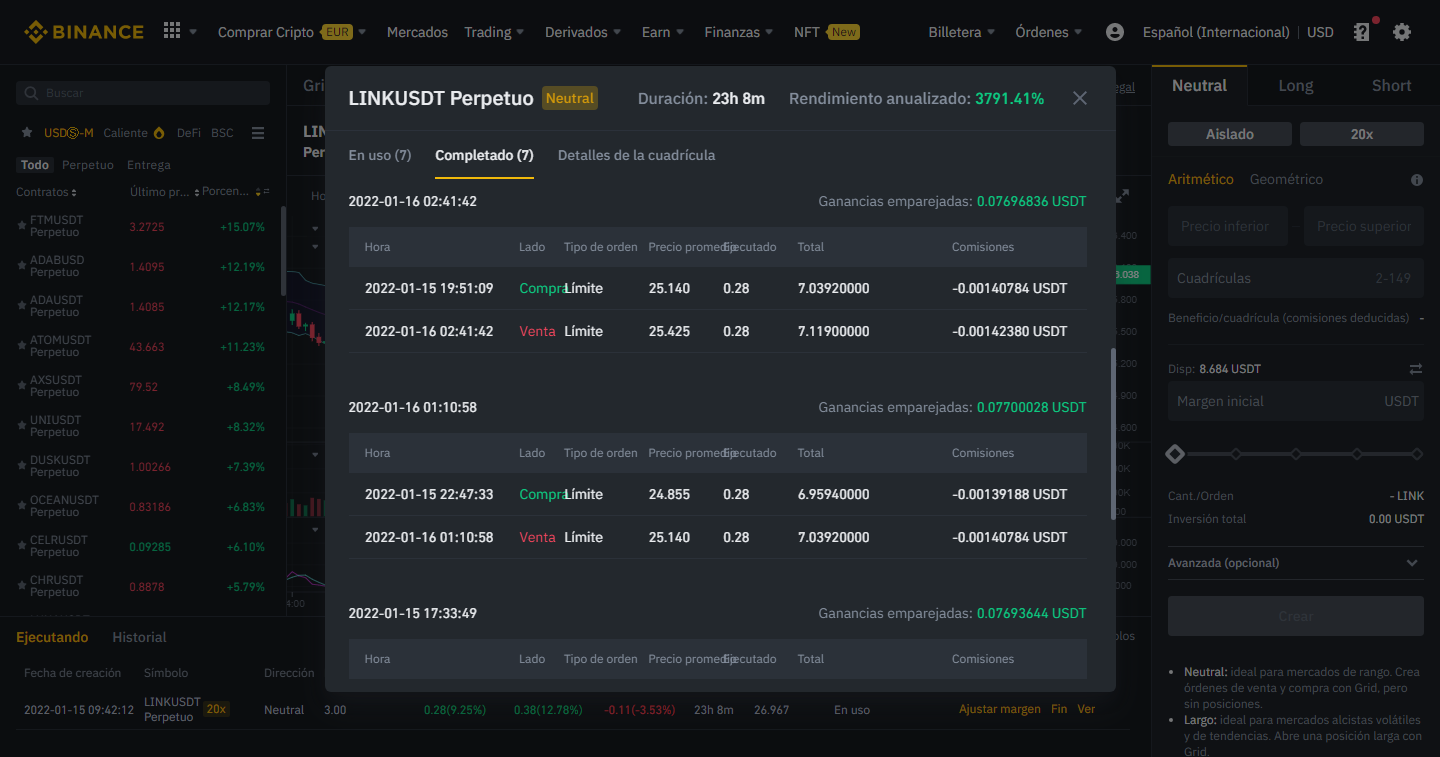Set margin slider to the middle point
Viewport: 1440px width, 757px height.
click(x=1296, y=454)
